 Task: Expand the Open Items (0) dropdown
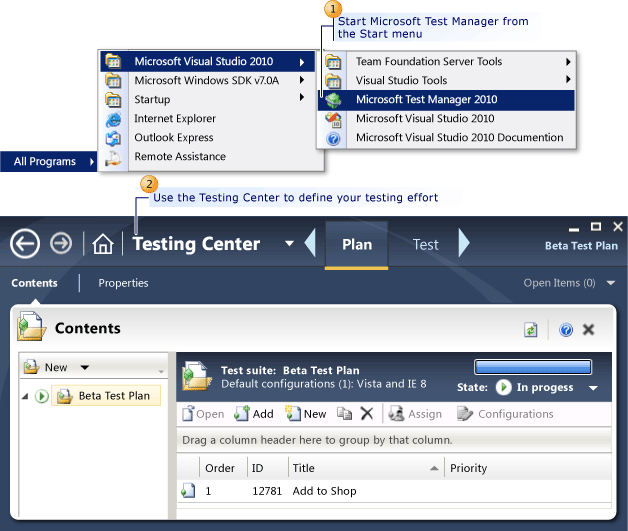tap(610, 283)
